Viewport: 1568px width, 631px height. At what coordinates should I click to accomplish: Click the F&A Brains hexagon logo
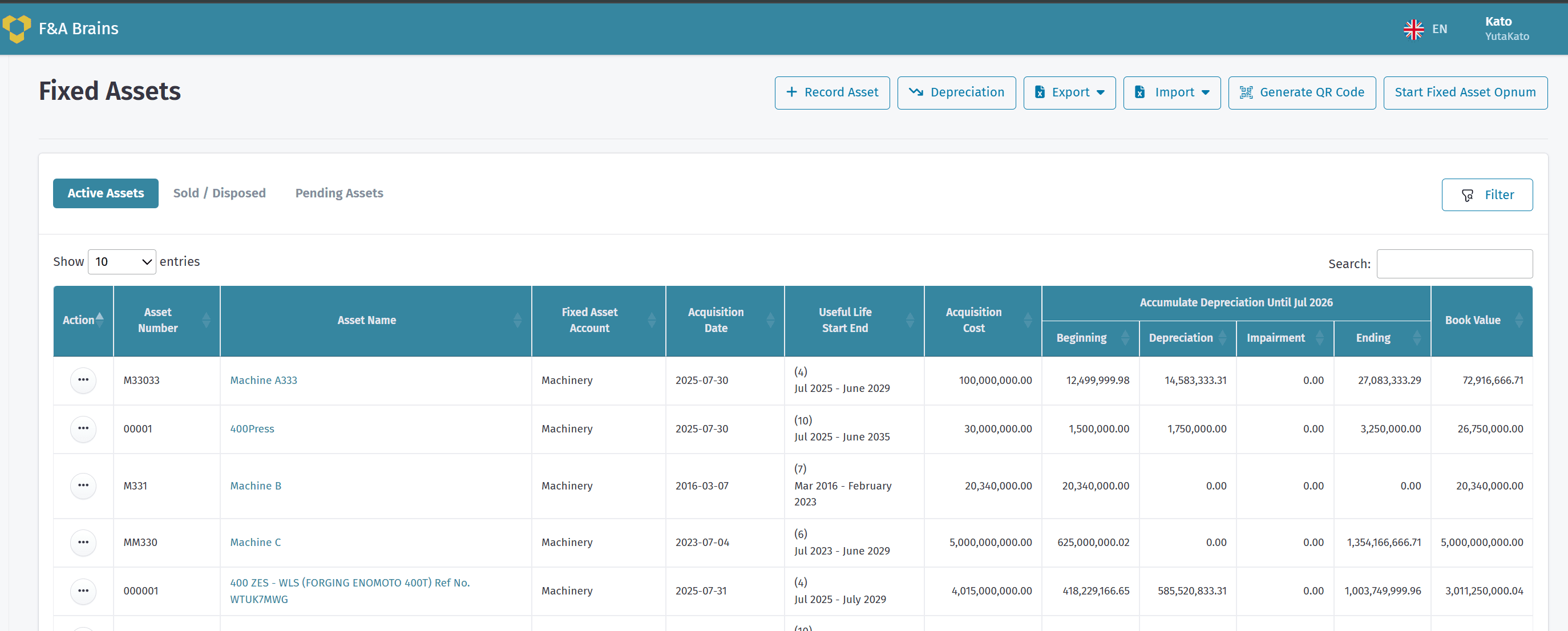pyautogui.click(x=17, y=29)
